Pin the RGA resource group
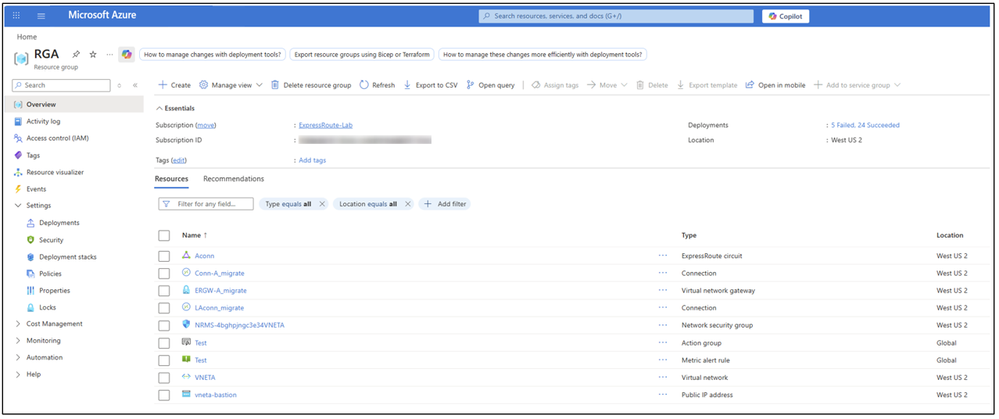This screenshot has height=419, width=999. point(76,55)
